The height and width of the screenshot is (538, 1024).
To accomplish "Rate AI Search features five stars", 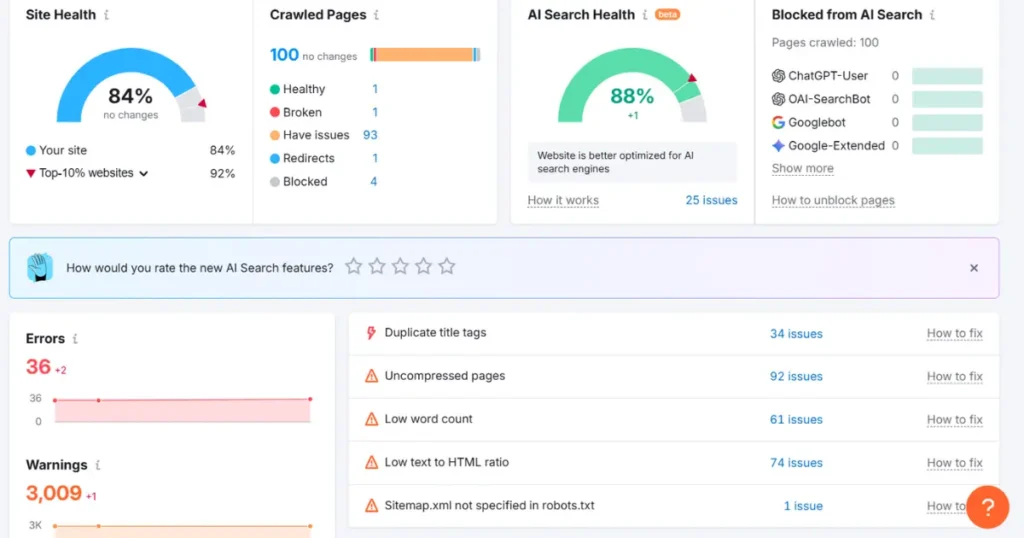I will coord(447,266).
